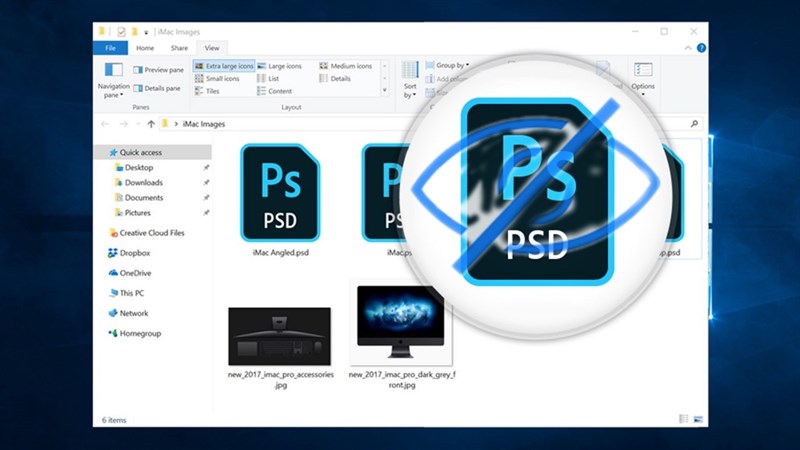Click the quick access properties checkmark icon

point(121,32)
